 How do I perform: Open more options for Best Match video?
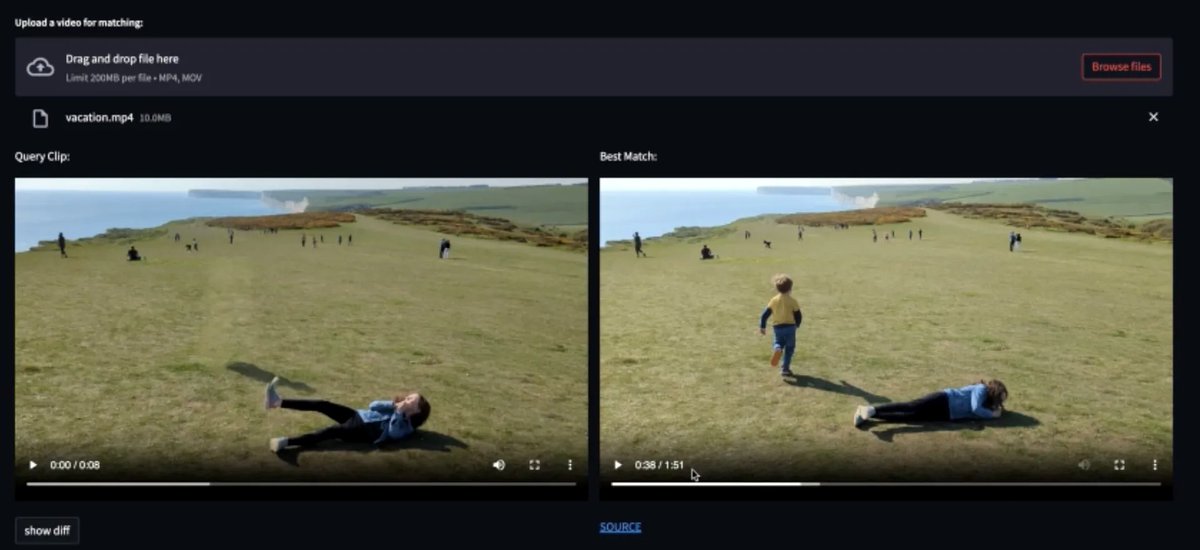(1155, 465)
